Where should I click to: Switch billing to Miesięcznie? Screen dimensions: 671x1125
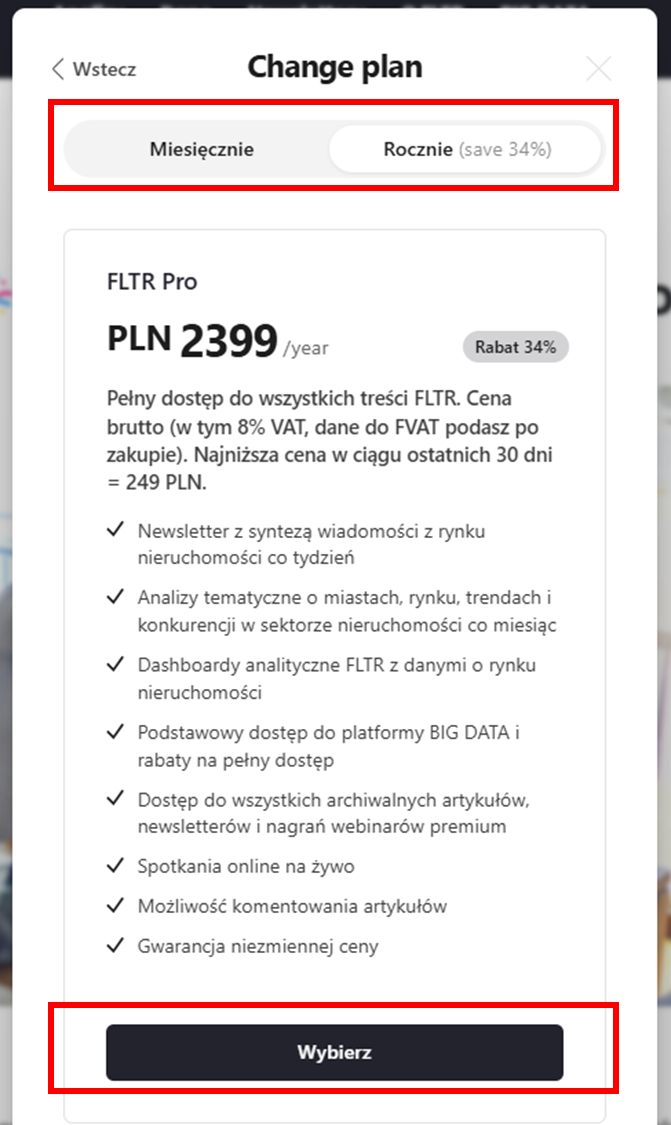tap(201, 150)
